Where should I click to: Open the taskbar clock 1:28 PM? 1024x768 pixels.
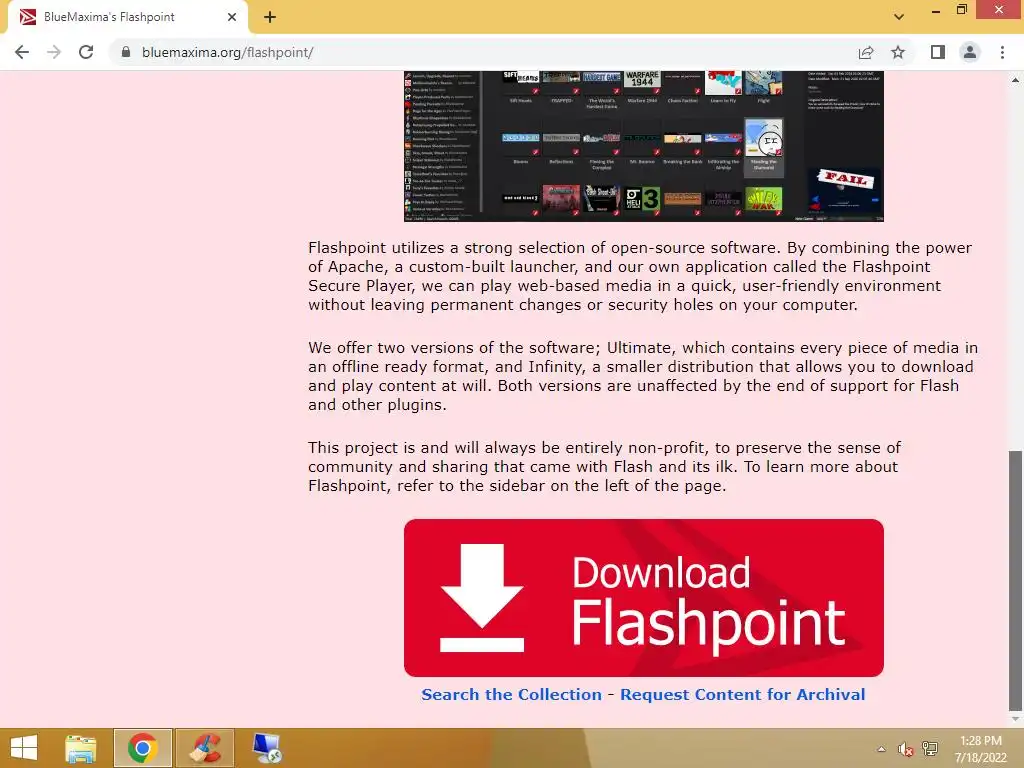980,749
